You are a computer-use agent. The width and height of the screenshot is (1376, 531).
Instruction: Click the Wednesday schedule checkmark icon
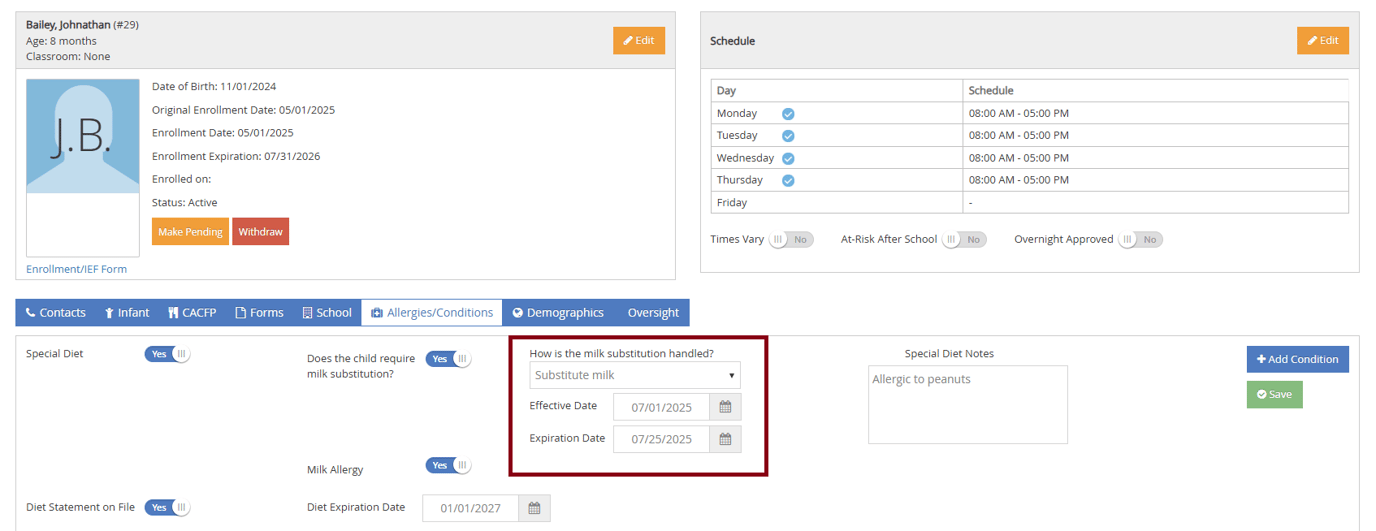coord(788,158)
